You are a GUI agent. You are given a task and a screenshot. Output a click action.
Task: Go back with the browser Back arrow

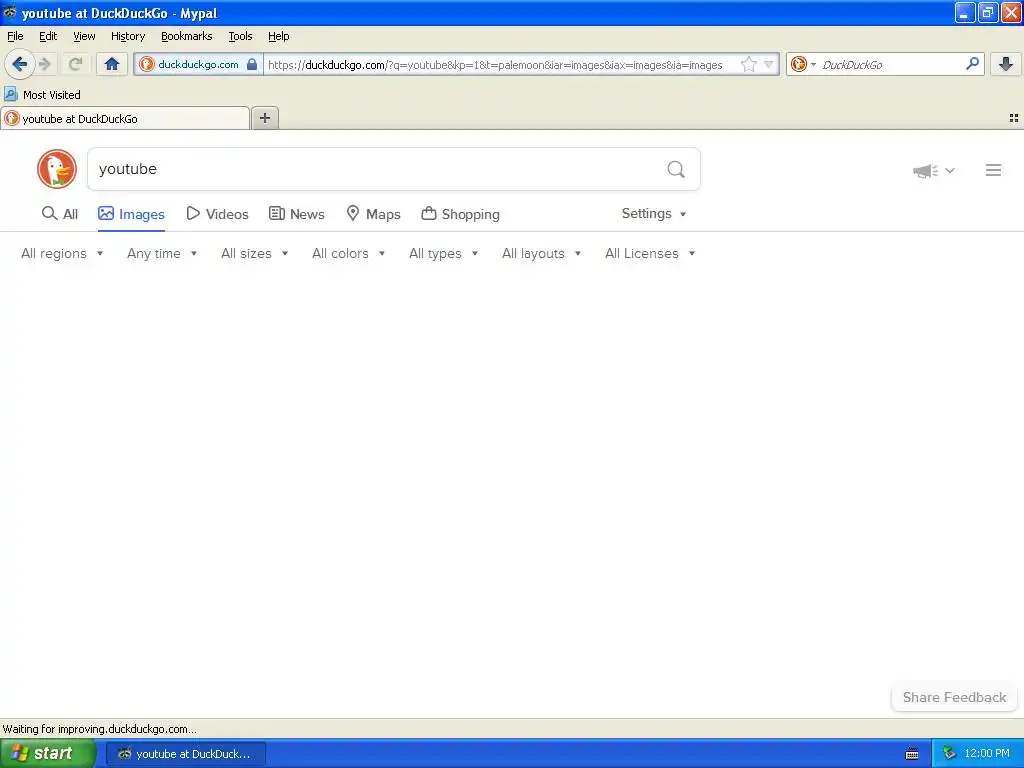click(x=19, y=64)
